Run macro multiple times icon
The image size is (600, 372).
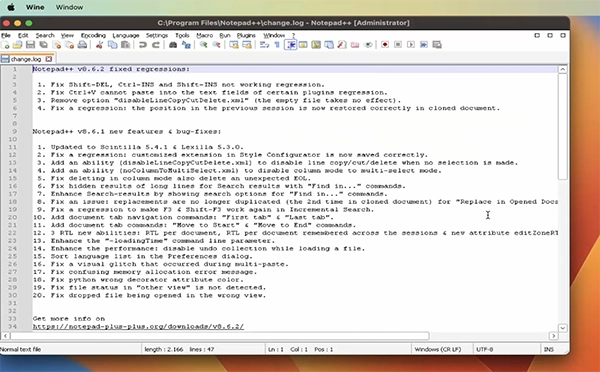point(424,45)
